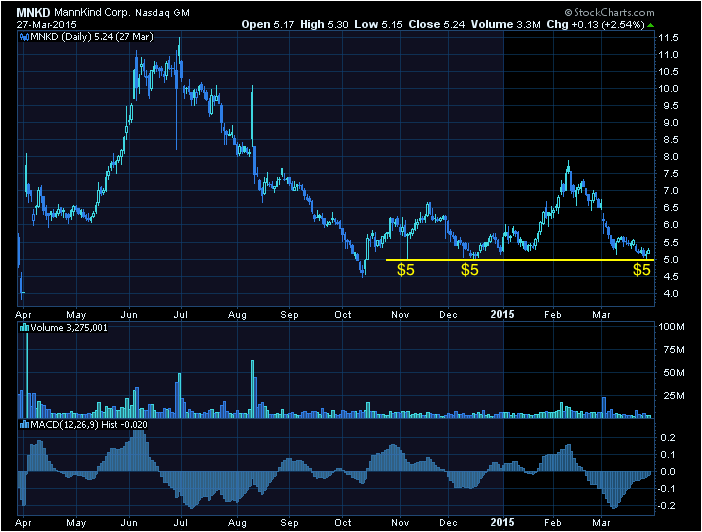Image resolution: width=702 pixels, height=532 pixels.
Task: Click the Oct label under price chart
Action: tap(343, 314)
